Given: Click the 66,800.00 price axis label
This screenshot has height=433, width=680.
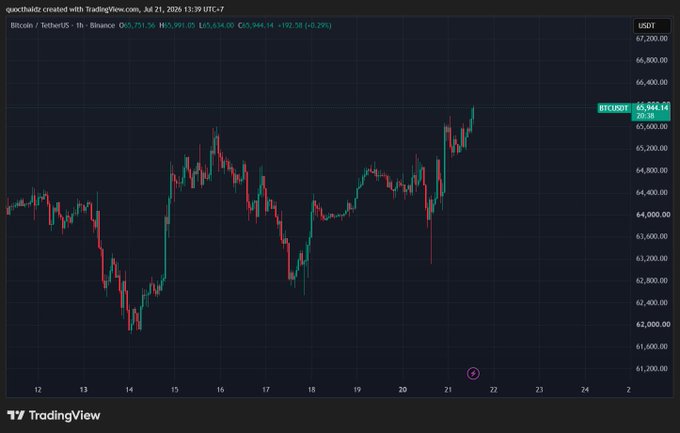Looking at the screenshot, I should 652,60.
